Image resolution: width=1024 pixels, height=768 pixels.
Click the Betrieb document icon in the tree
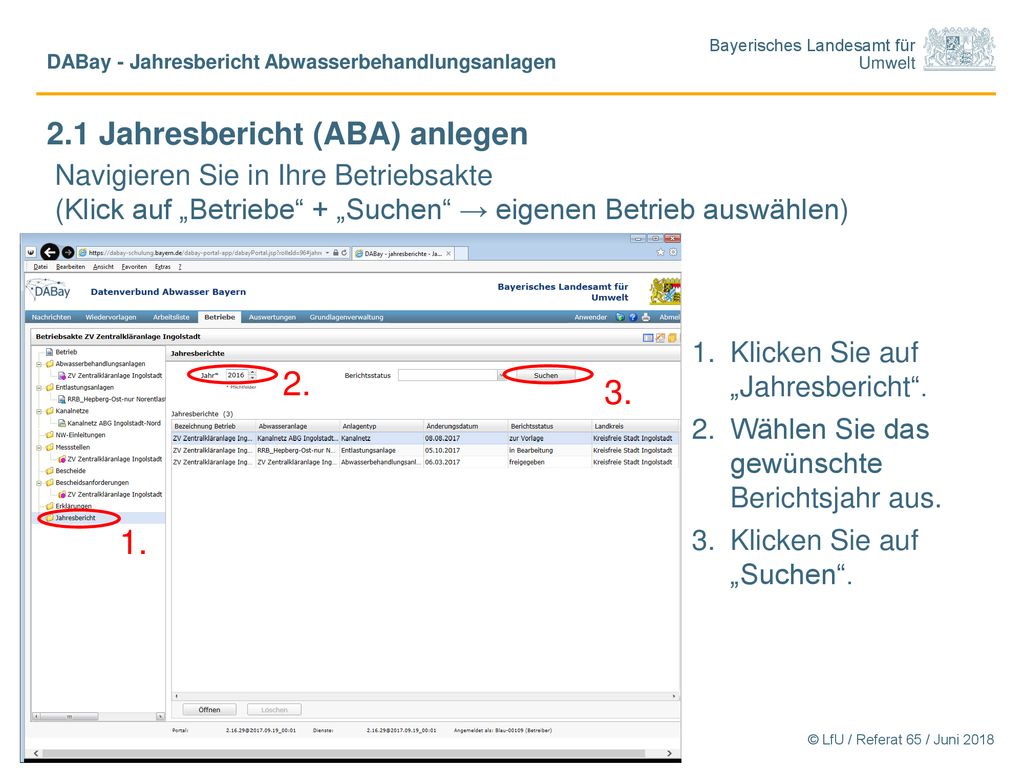(x=50, y=352)
